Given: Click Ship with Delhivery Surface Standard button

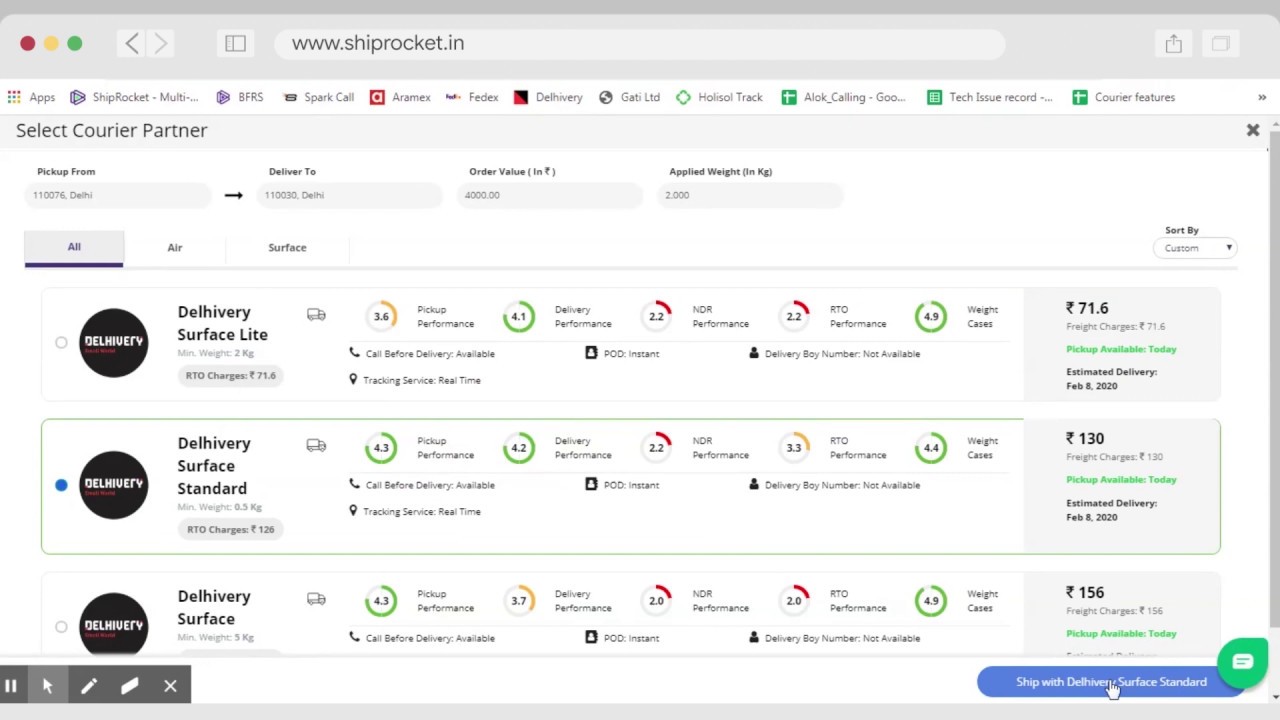Looking at the screenshot, I should 1110,682.
